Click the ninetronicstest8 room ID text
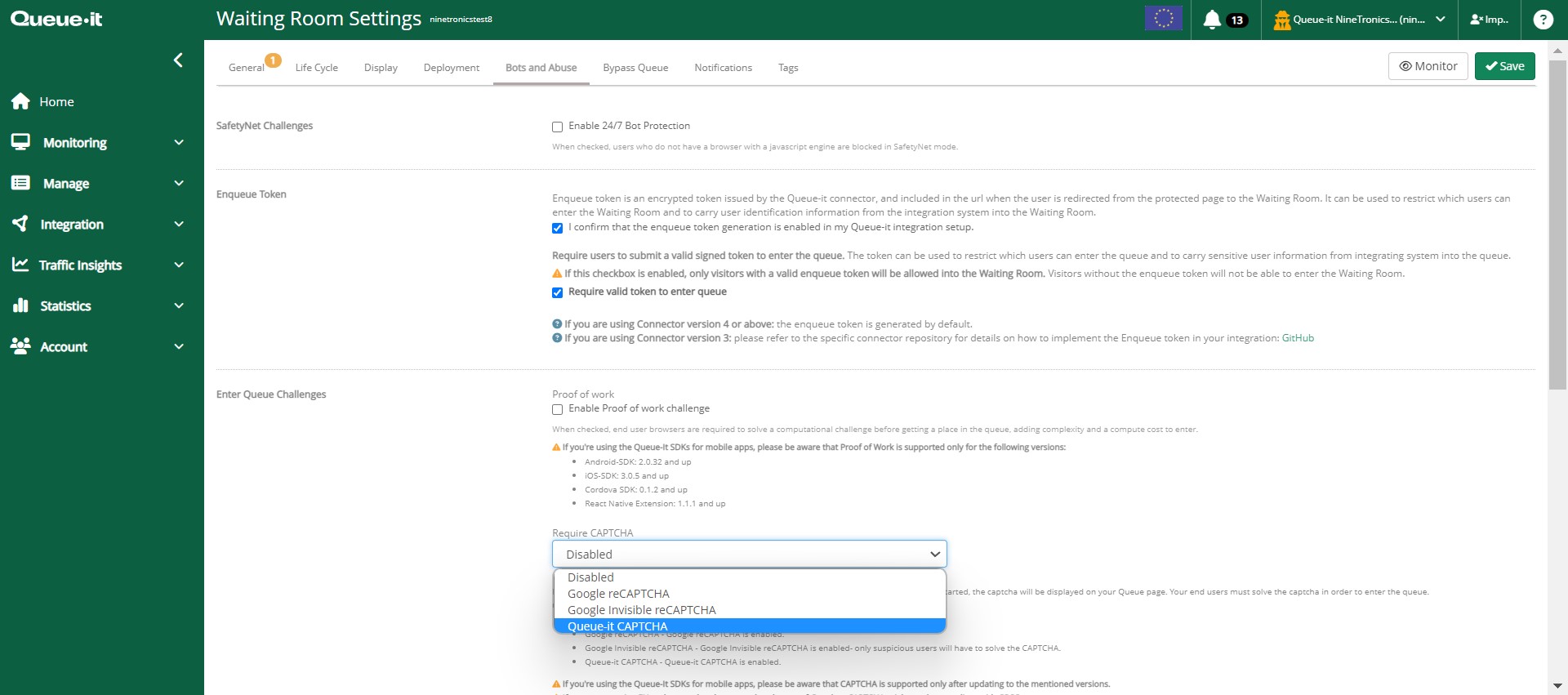1568x695 pixels. [x=461, y=19]
